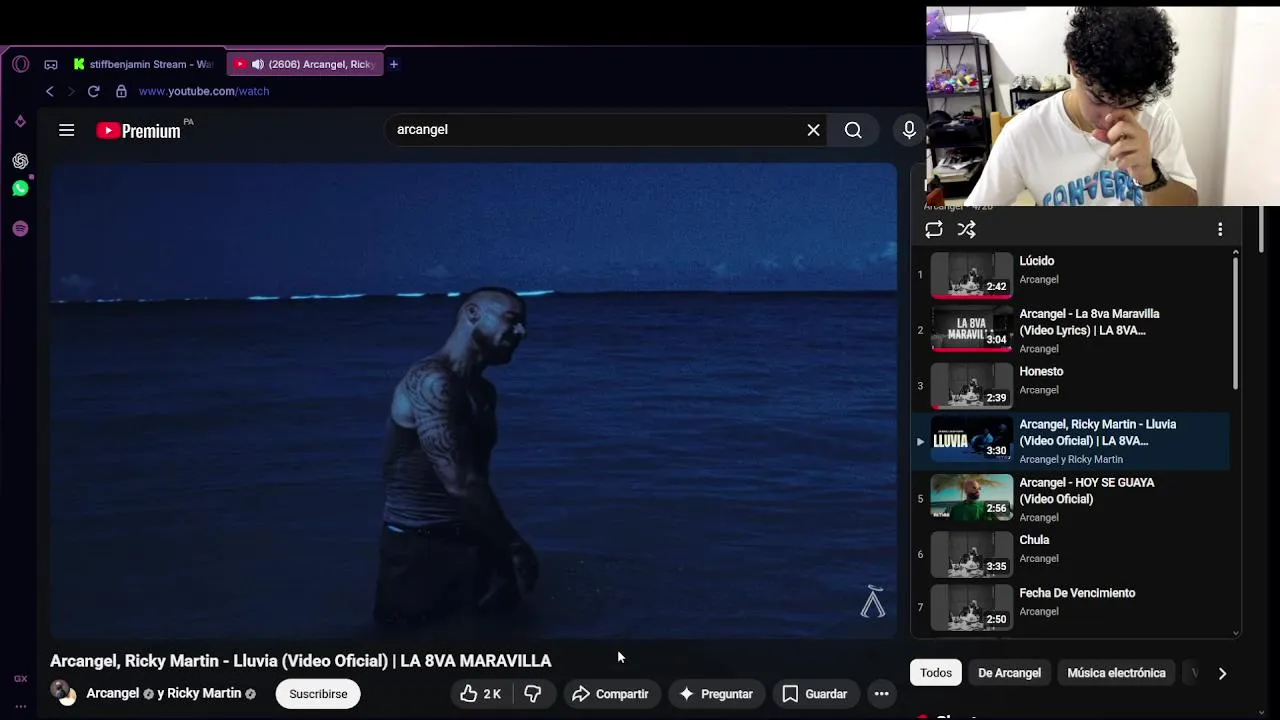Play La 8va Maravilla Video Lyrics item
Viewport: 1280px width, 720px height.
tap(1071, 330)
